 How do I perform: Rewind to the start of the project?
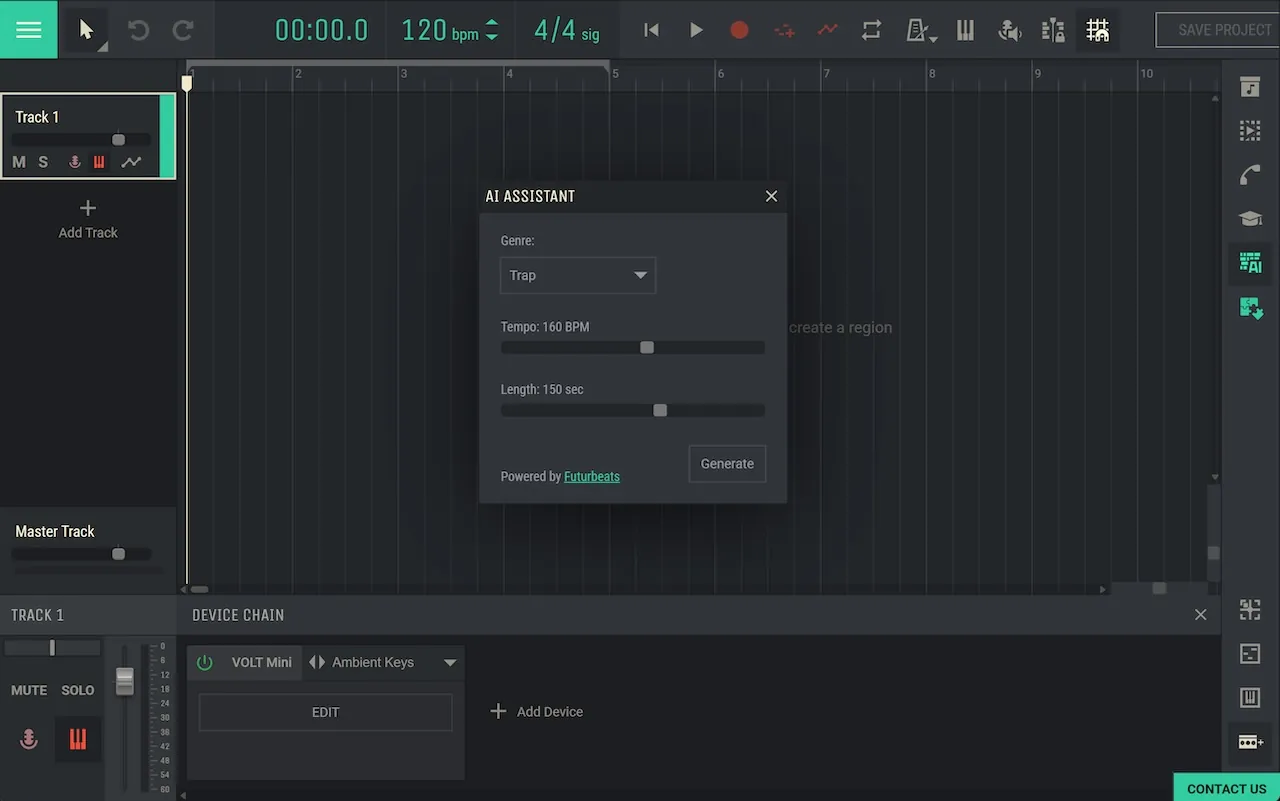[651, 30]
